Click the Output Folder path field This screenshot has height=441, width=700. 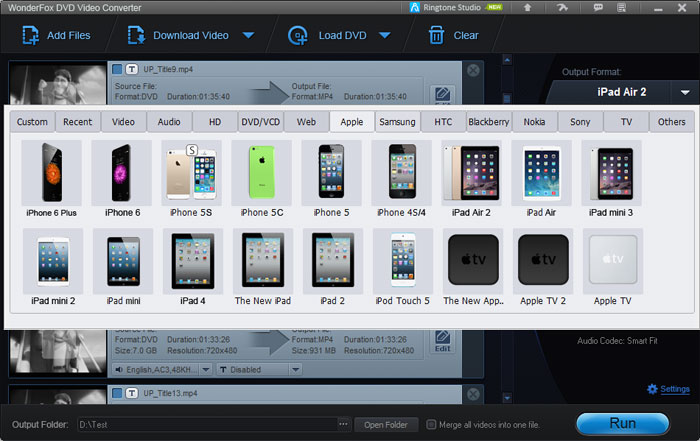207,424
